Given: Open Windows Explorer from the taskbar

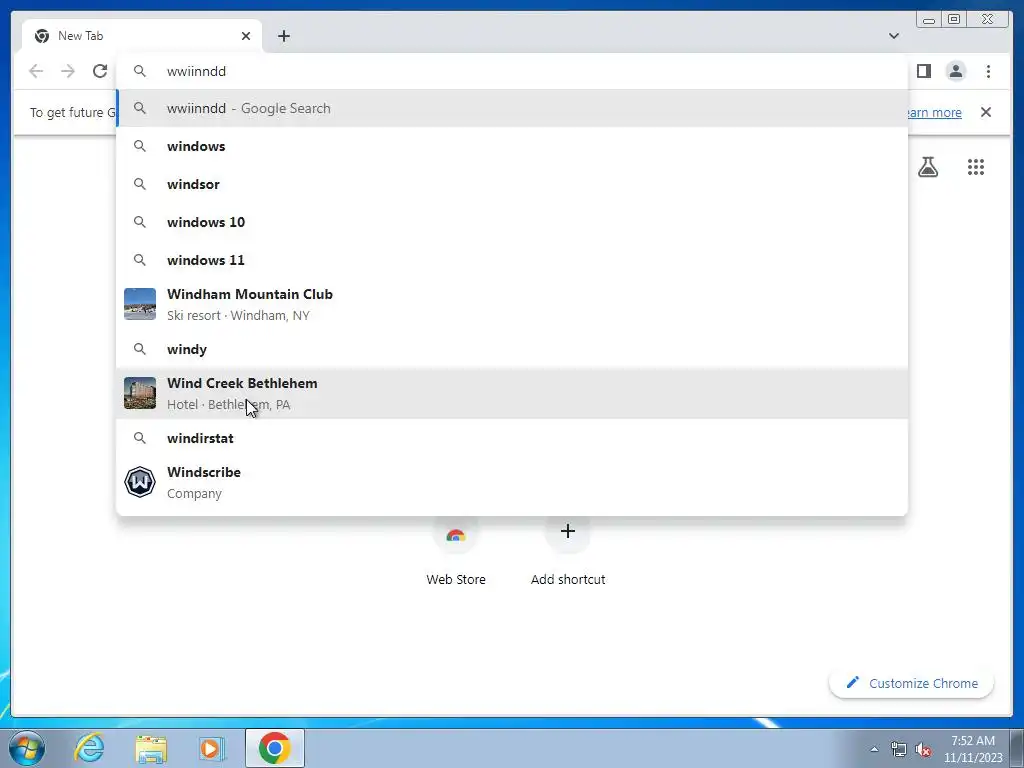Looking at the screenshot, I should pos(151,748).
